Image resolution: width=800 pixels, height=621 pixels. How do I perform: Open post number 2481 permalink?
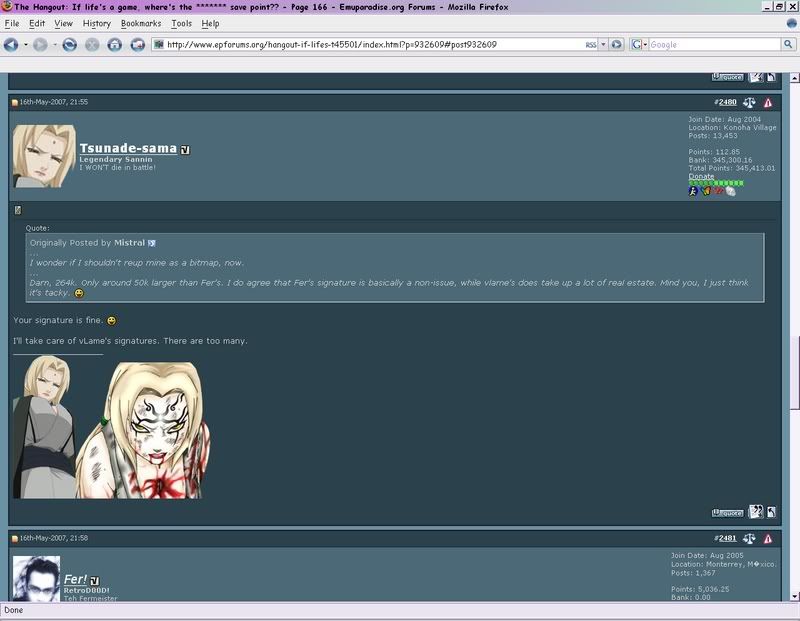tap(728, 538)
